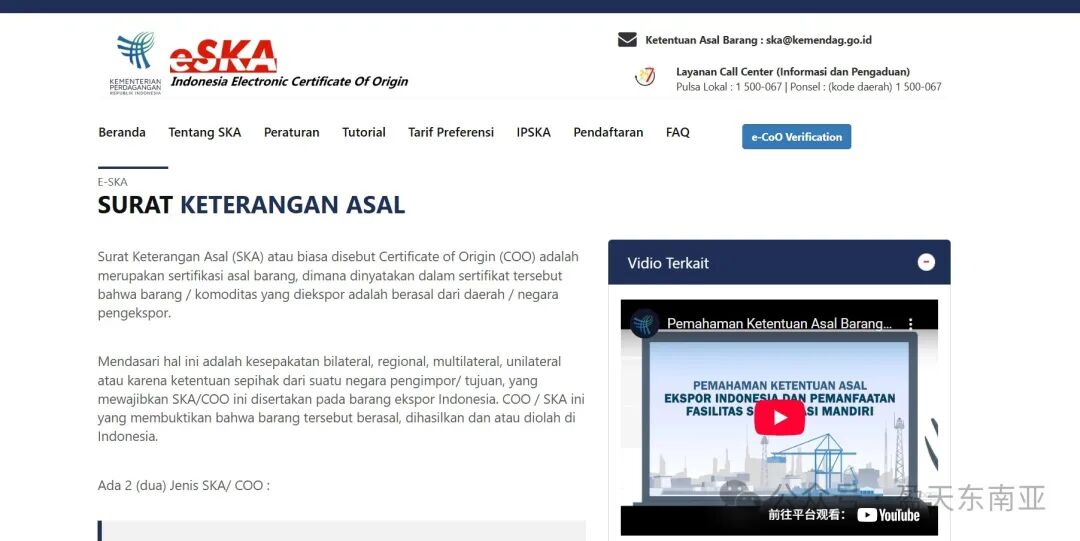
Task: Open the Tarif Preferensi menu
Action: 451,132
